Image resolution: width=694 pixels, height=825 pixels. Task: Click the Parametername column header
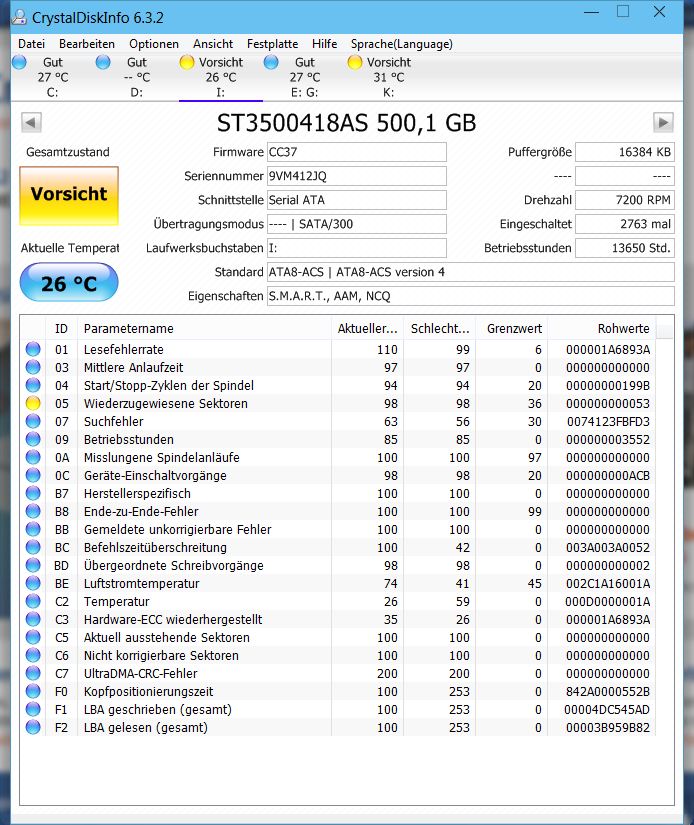204,328
